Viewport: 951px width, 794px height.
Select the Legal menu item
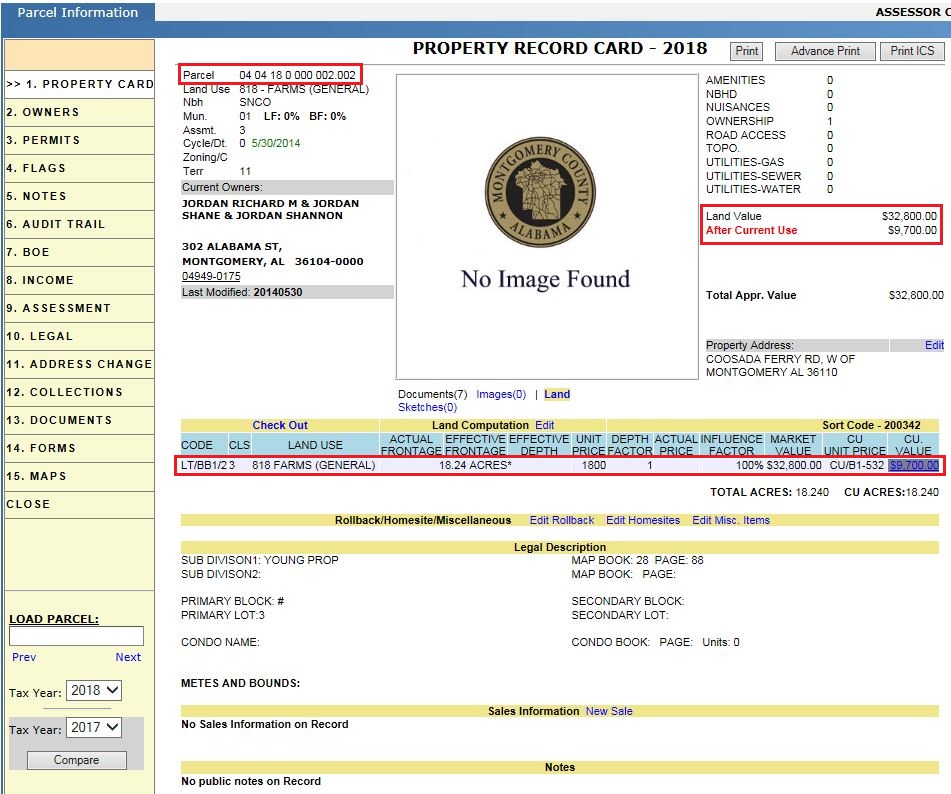(x=79, y=335)
